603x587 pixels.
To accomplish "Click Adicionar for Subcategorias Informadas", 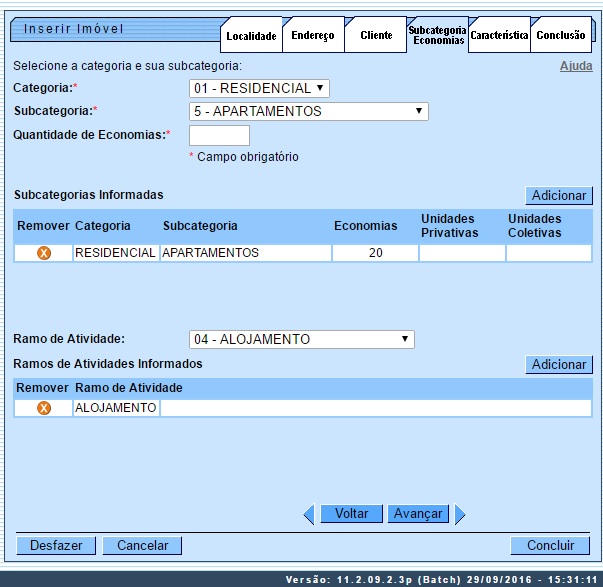I will click(559, 196).
